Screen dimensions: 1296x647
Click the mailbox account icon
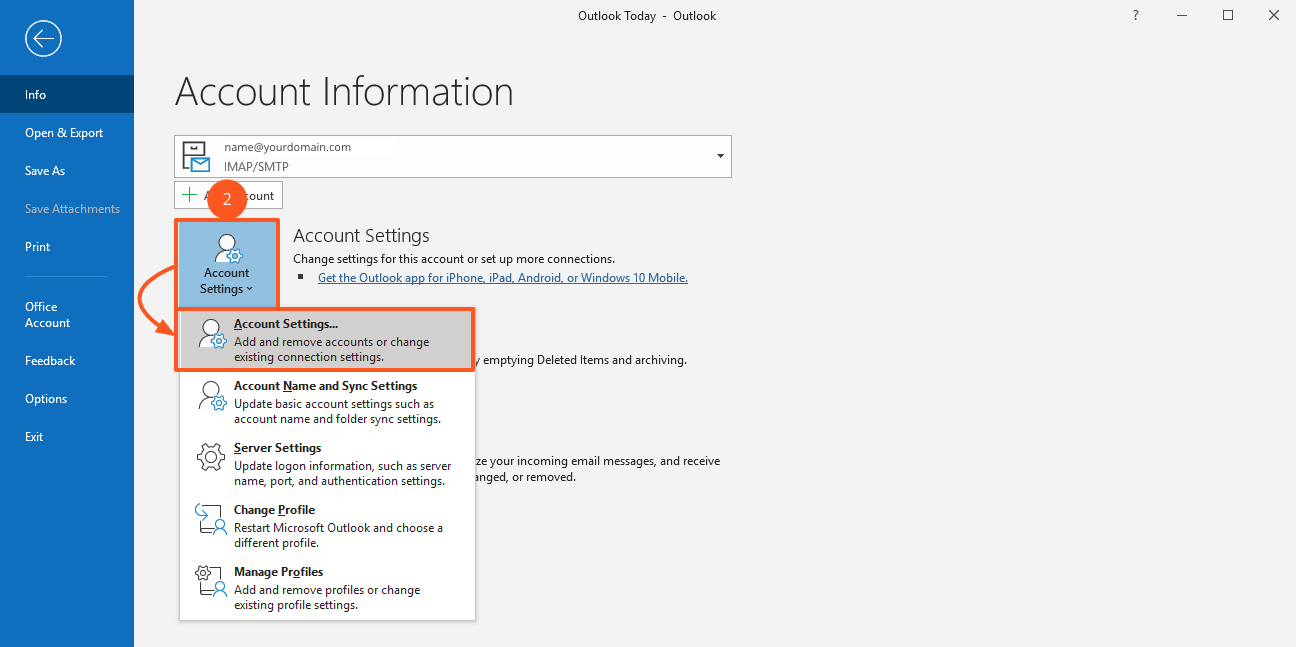pyautogui.click(x=197, y=157)
